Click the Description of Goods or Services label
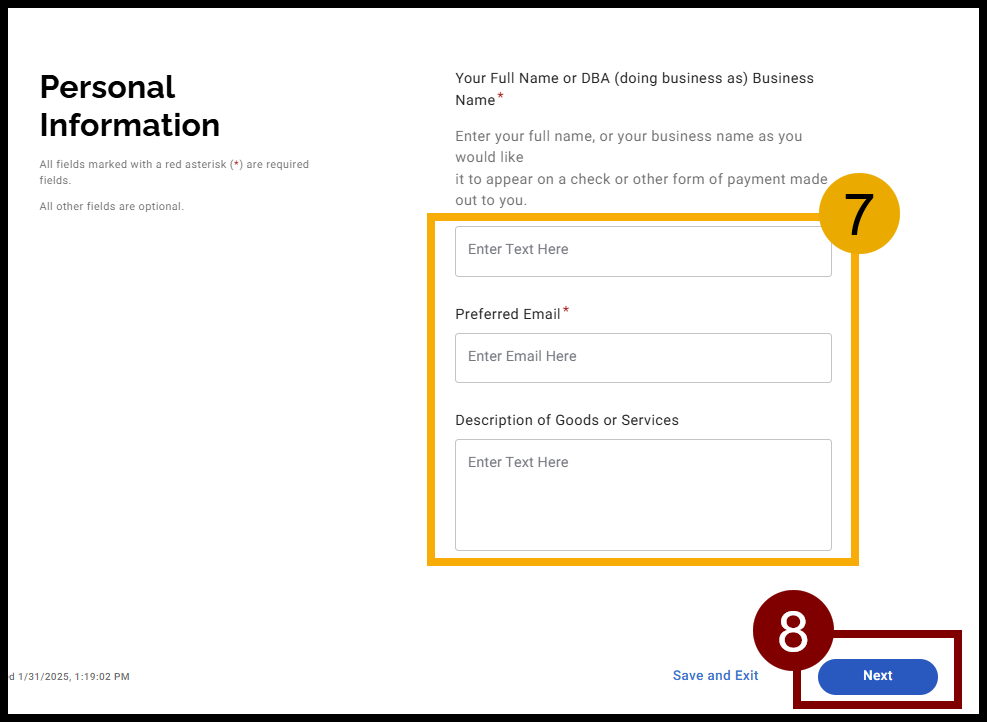Viewport: 987px width, 722px height. (x=566, y=421)
